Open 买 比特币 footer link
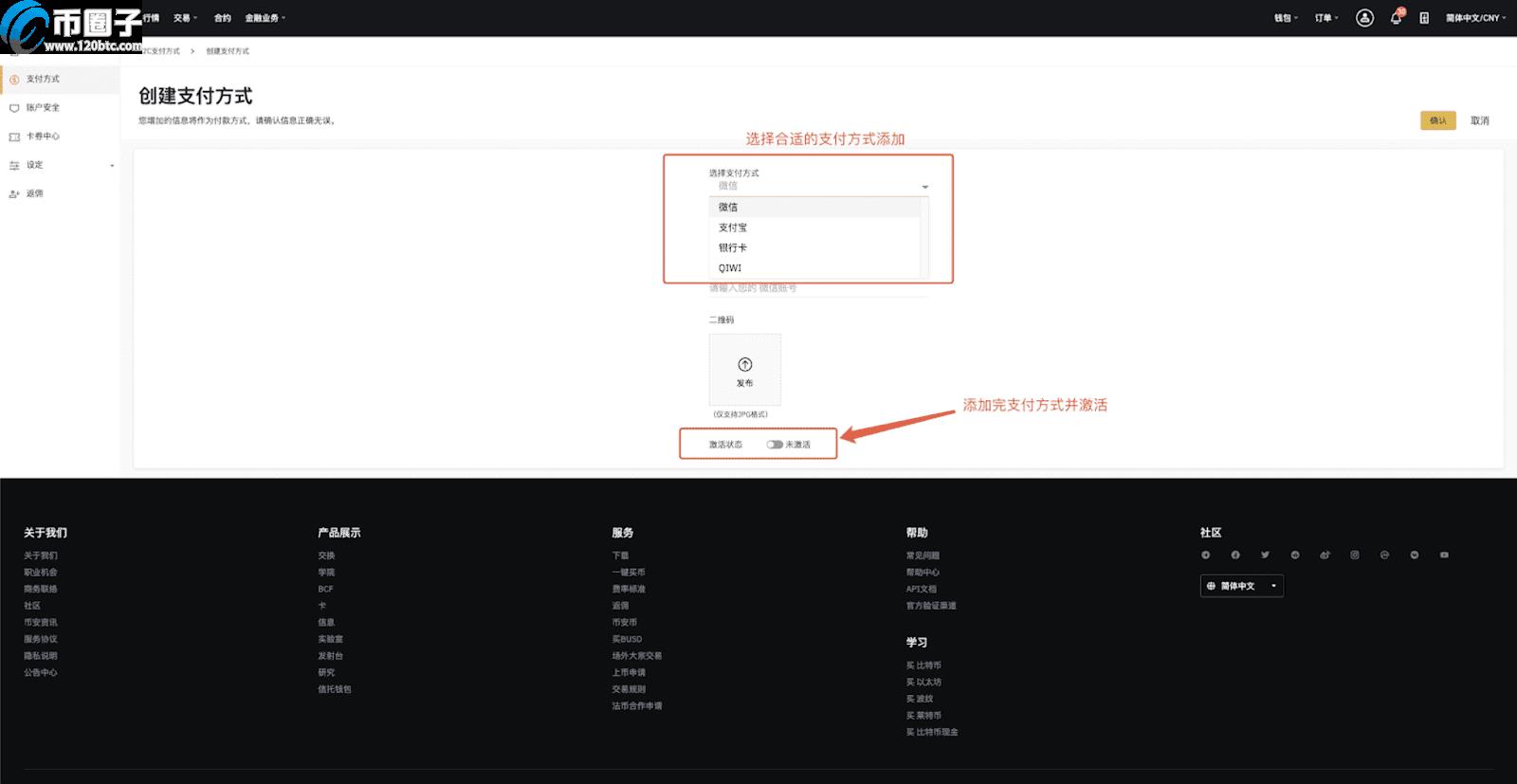 (923, 665)
